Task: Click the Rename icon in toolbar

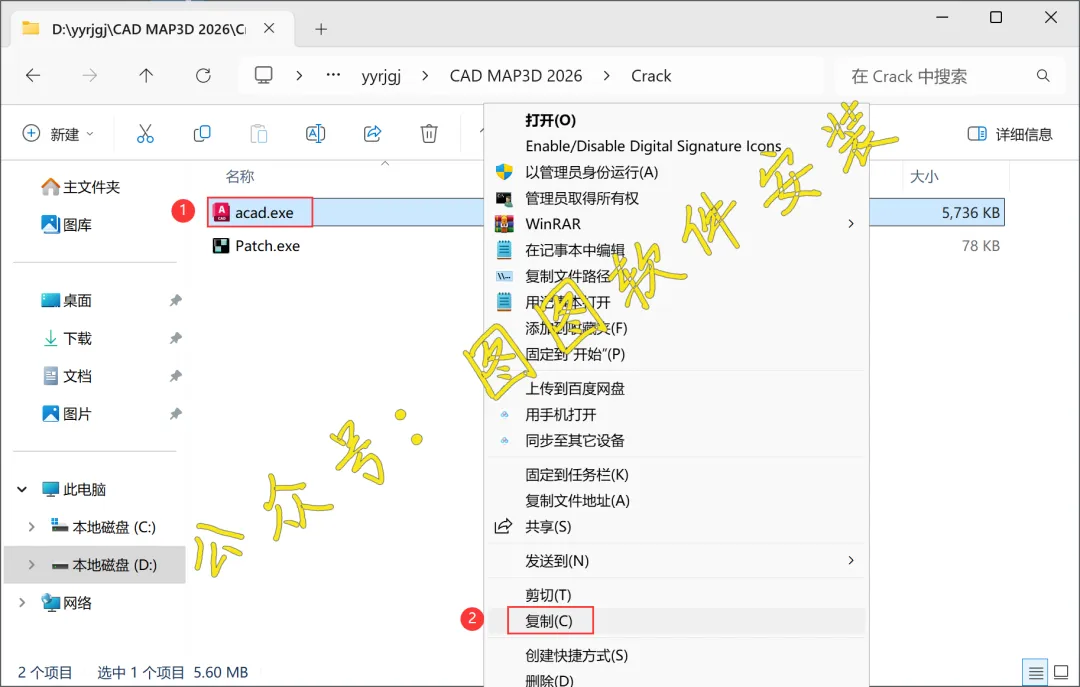Action: (315, 134)
